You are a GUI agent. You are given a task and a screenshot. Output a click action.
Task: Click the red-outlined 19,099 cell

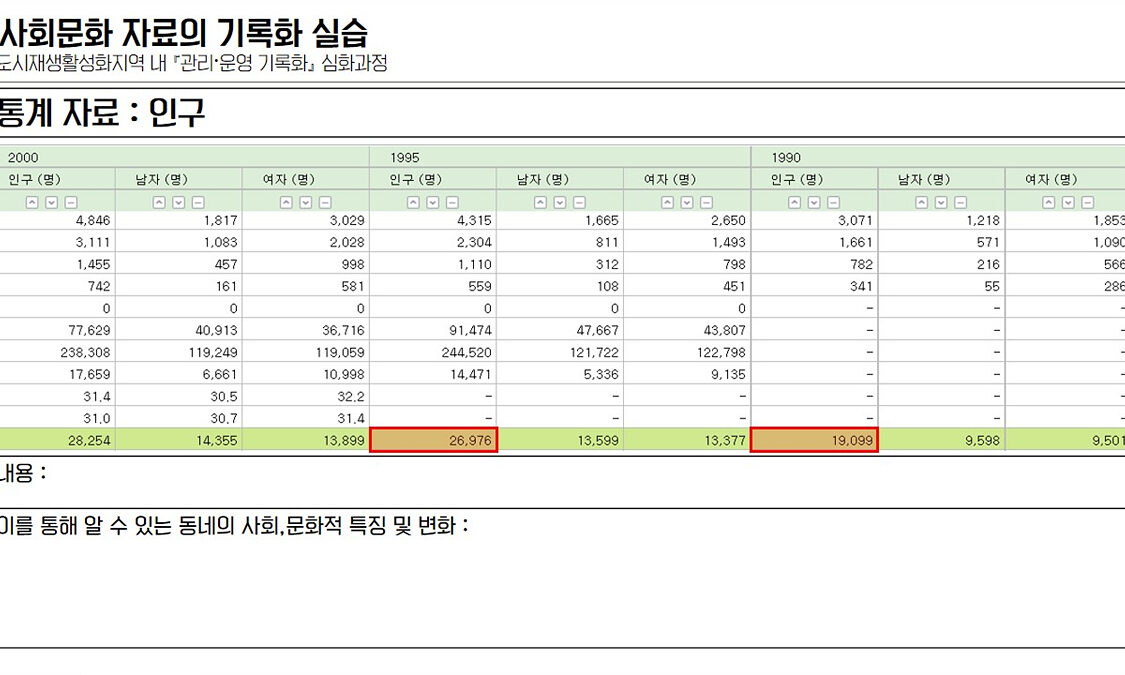814,440
